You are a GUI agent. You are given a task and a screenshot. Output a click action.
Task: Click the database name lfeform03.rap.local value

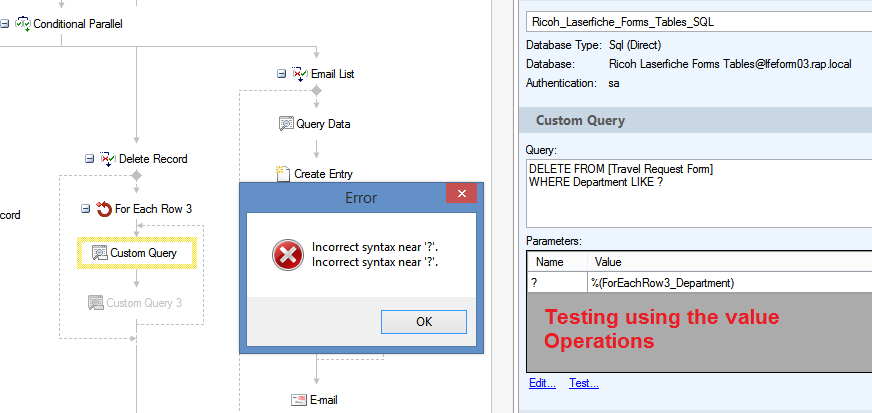pos(730,64)
